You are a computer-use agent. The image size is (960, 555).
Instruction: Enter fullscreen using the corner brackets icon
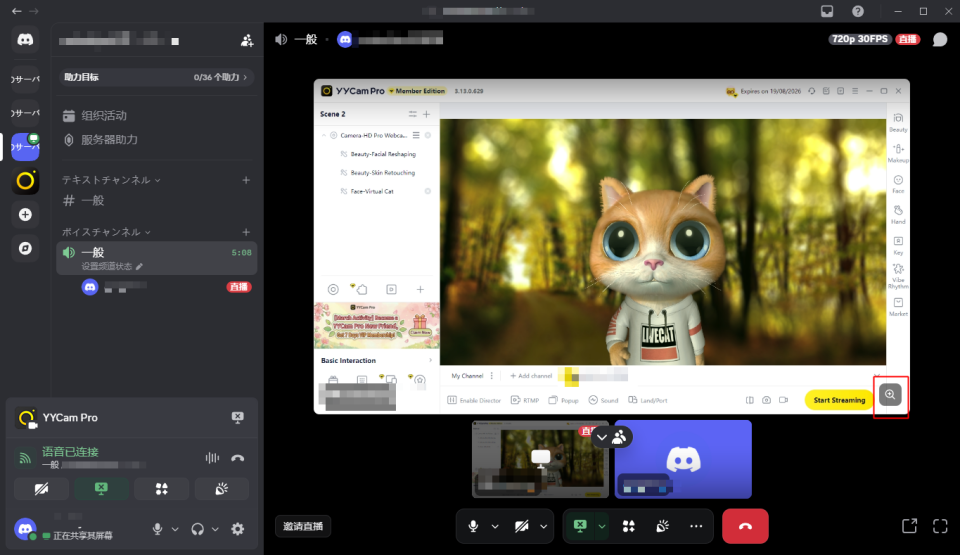click(939, 526)
